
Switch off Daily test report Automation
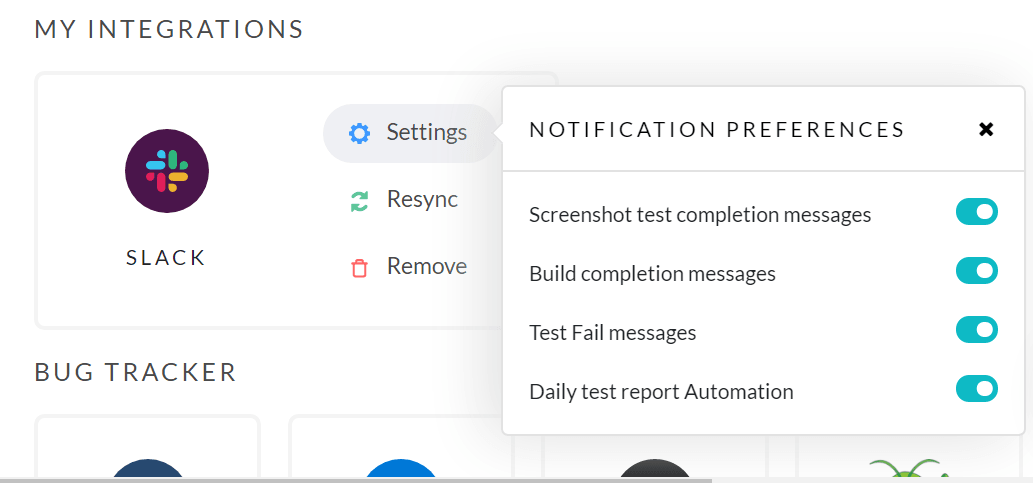click(976, 389)
